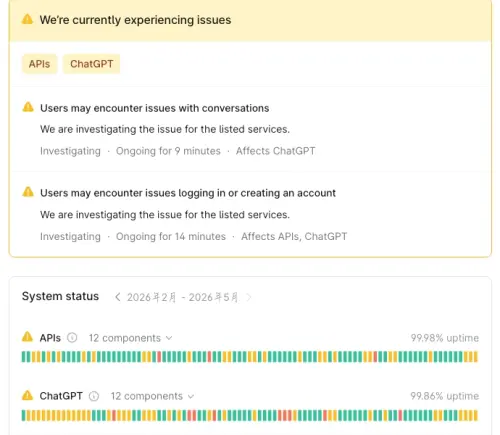Open 'issues logging in or creating an account' incident
Viewport: 500px width, 435px height.
tap(188, 193)
